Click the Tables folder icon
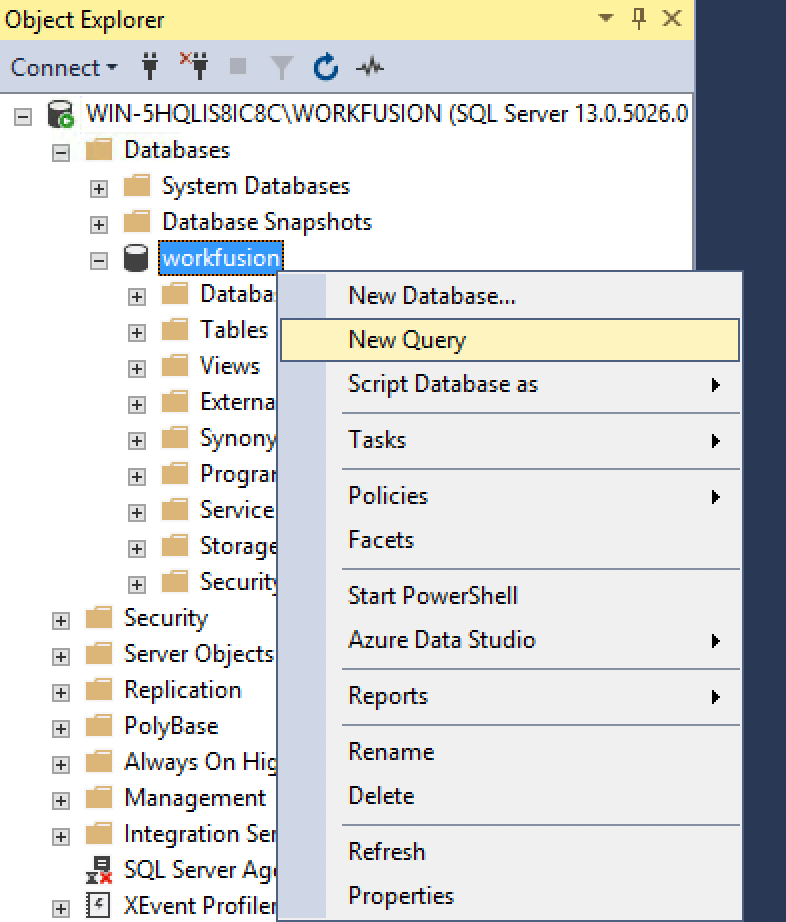786x922 pixels. point(175,329)
